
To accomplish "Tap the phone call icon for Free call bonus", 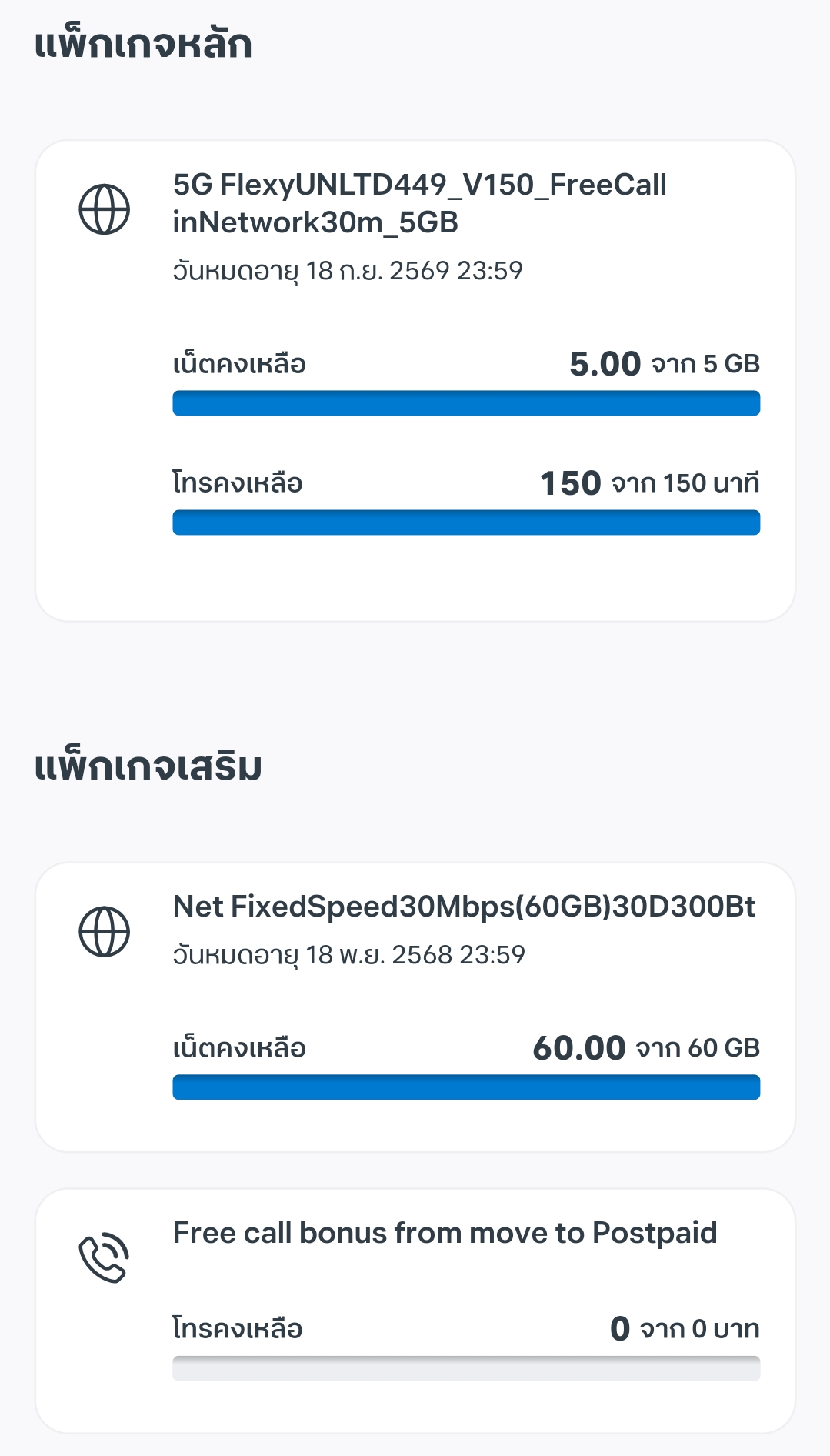I will (x=105, y=1258).
